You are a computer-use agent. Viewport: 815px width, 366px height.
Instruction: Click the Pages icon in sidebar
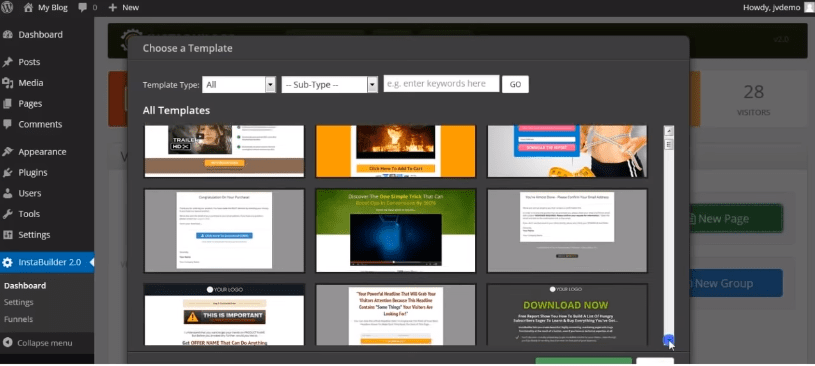7,103
